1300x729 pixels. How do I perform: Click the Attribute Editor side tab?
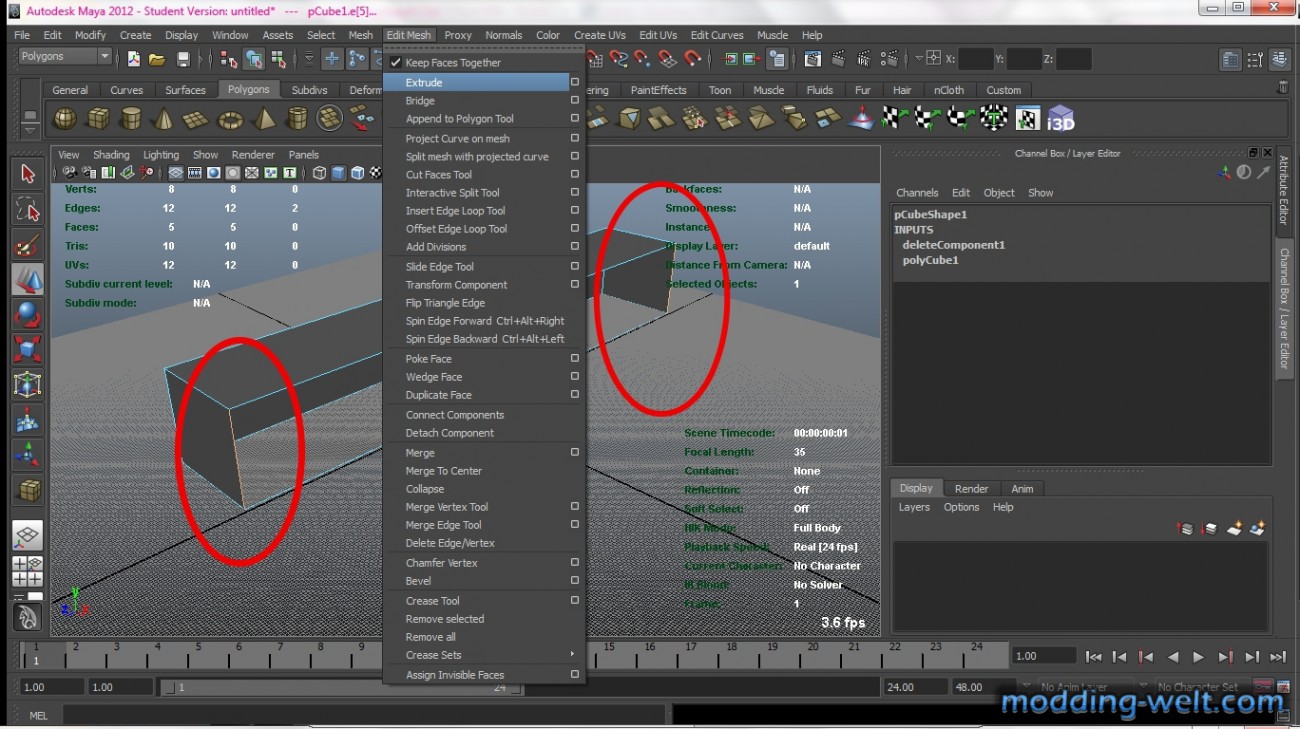(1284, 190)
